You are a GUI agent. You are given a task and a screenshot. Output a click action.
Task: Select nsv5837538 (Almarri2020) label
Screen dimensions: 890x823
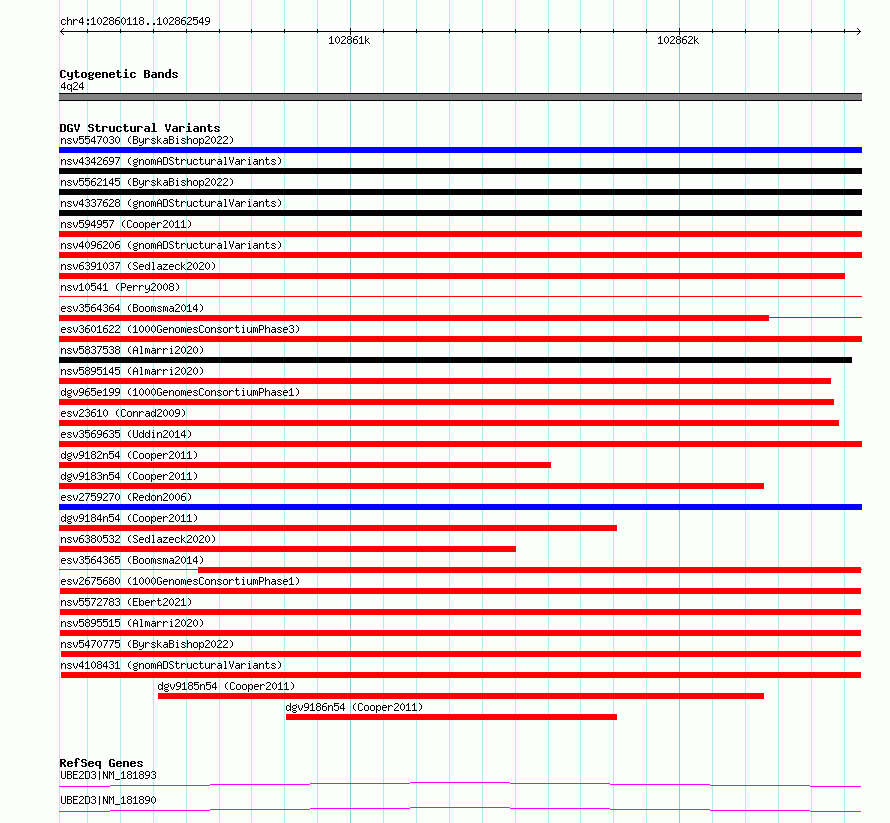click(x=132, y=350)
